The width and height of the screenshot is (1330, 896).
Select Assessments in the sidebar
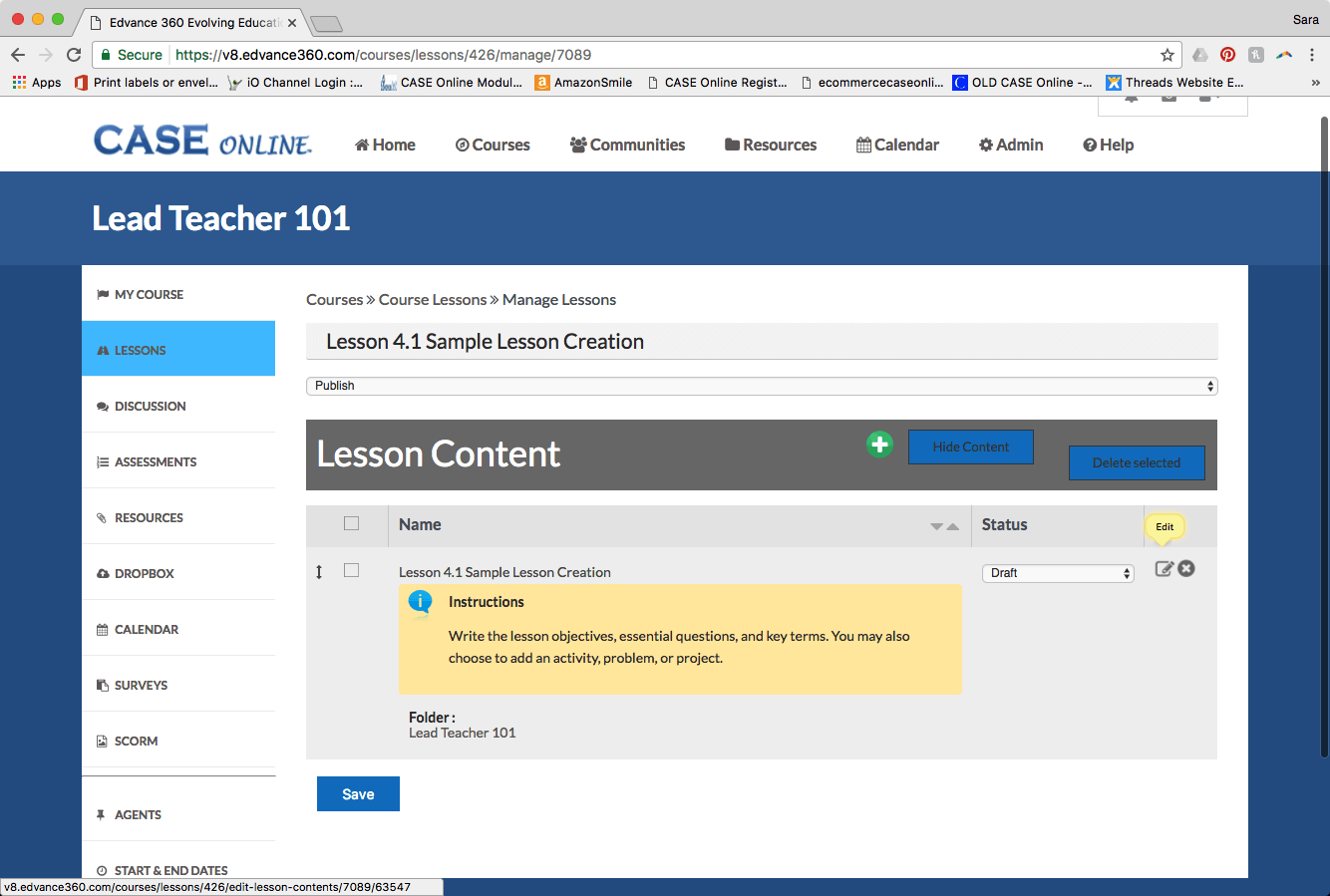156,461
